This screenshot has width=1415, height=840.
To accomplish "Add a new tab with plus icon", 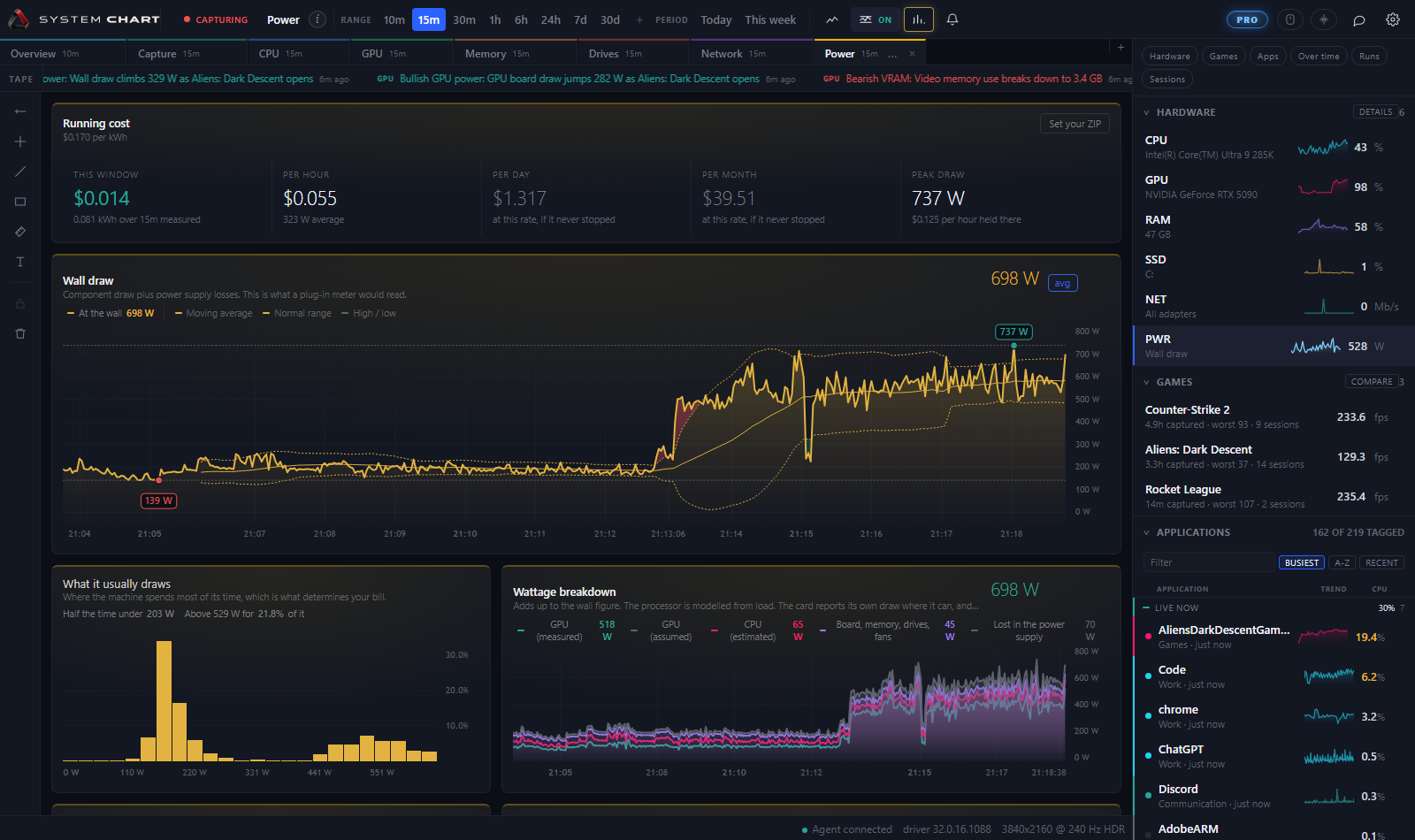I will coord(1121,48).
